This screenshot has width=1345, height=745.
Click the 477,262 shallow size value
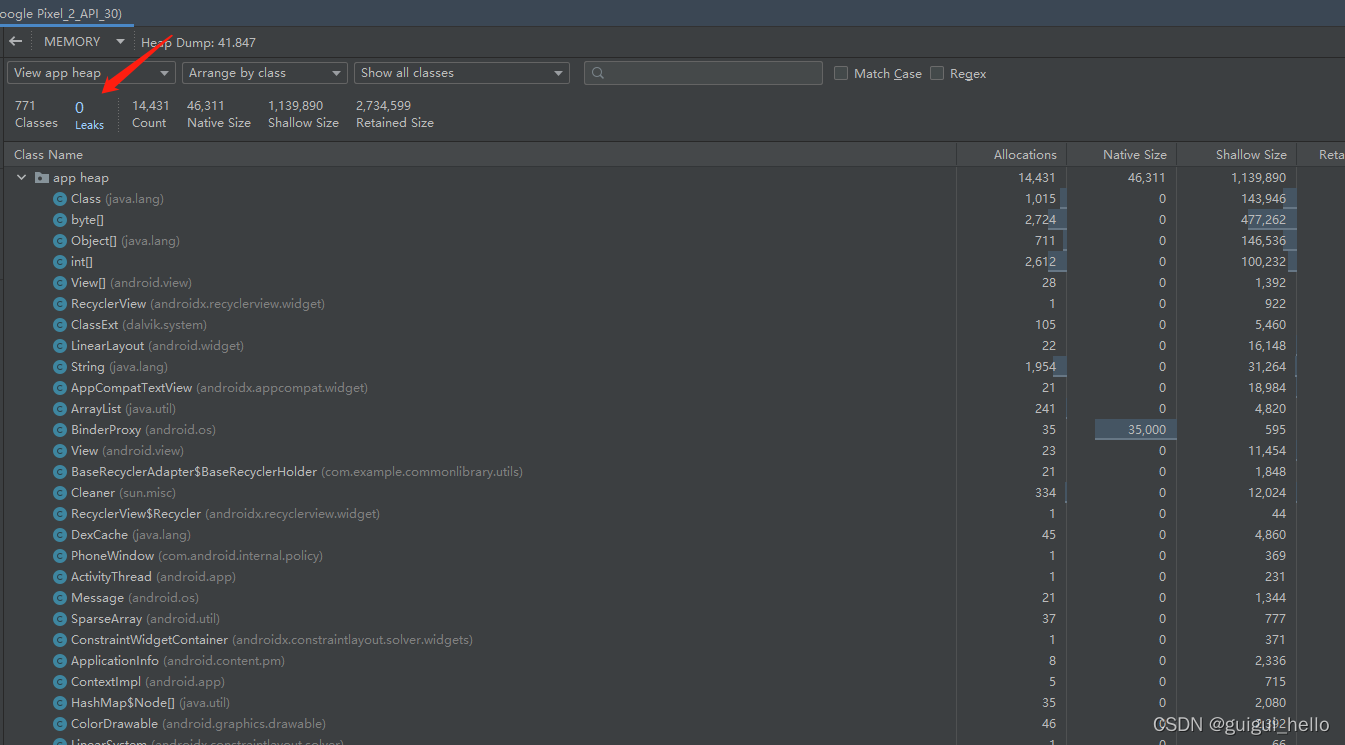coord(1263,220)
